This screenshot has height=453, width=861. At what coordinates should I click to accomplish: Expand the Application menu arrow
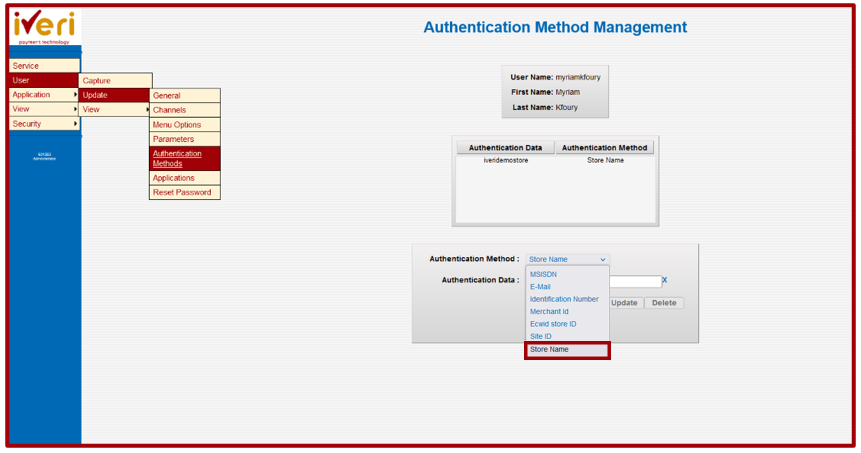[x=75, y=95]
